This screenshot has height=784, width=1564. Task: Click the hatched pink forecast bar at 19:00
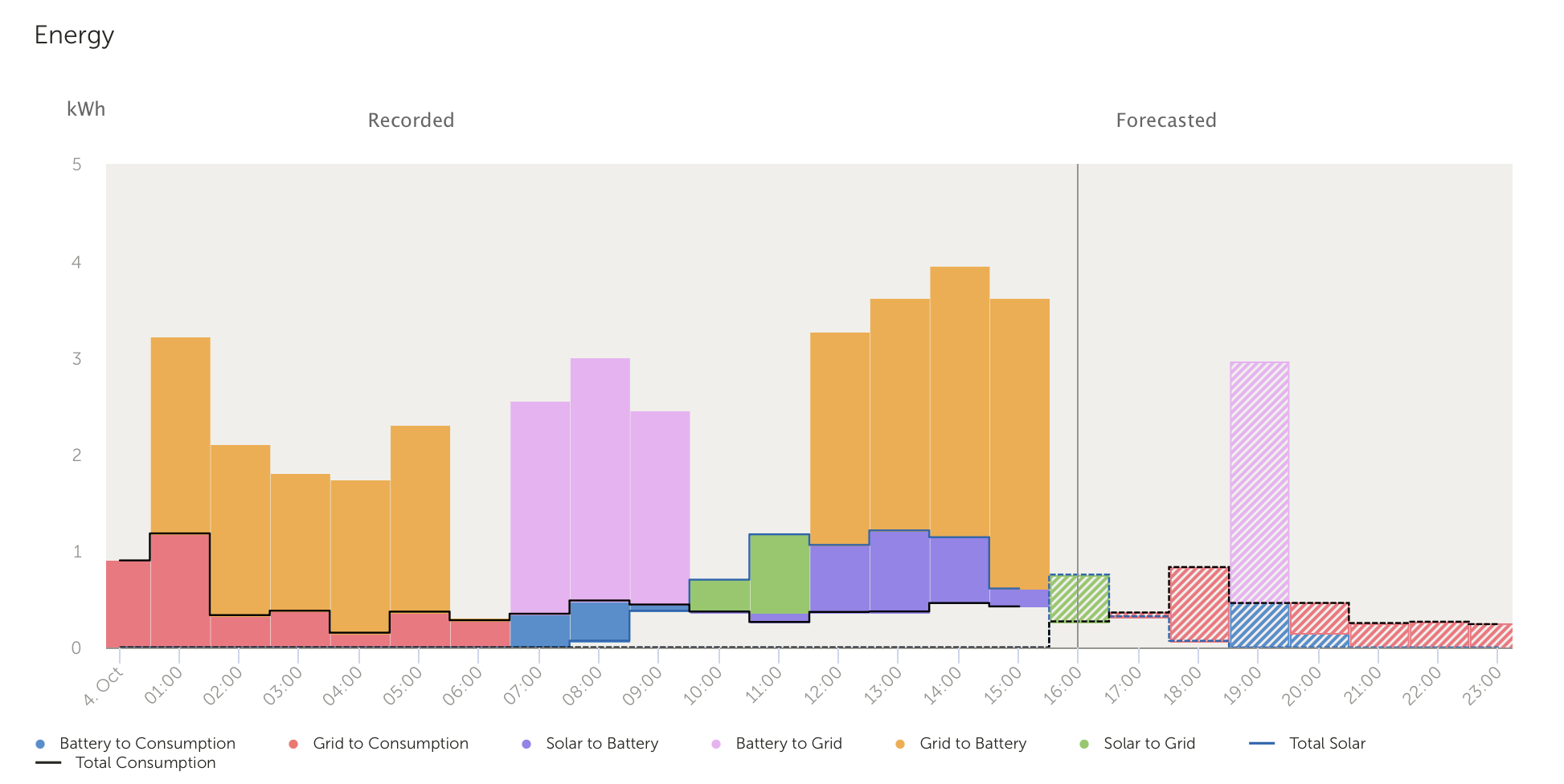pos(1259,482)
